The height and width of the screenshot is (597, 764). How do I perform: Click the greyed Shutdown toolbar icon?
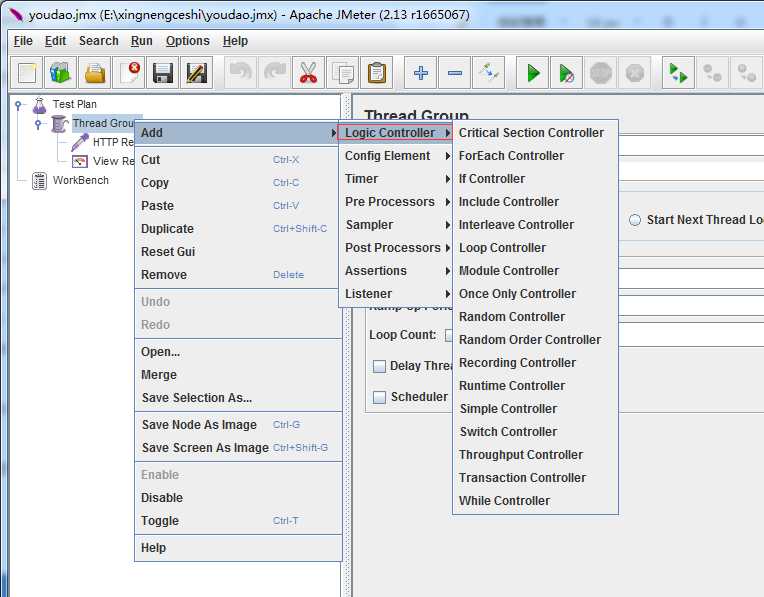pyautogui.click(x=635, y=73)
